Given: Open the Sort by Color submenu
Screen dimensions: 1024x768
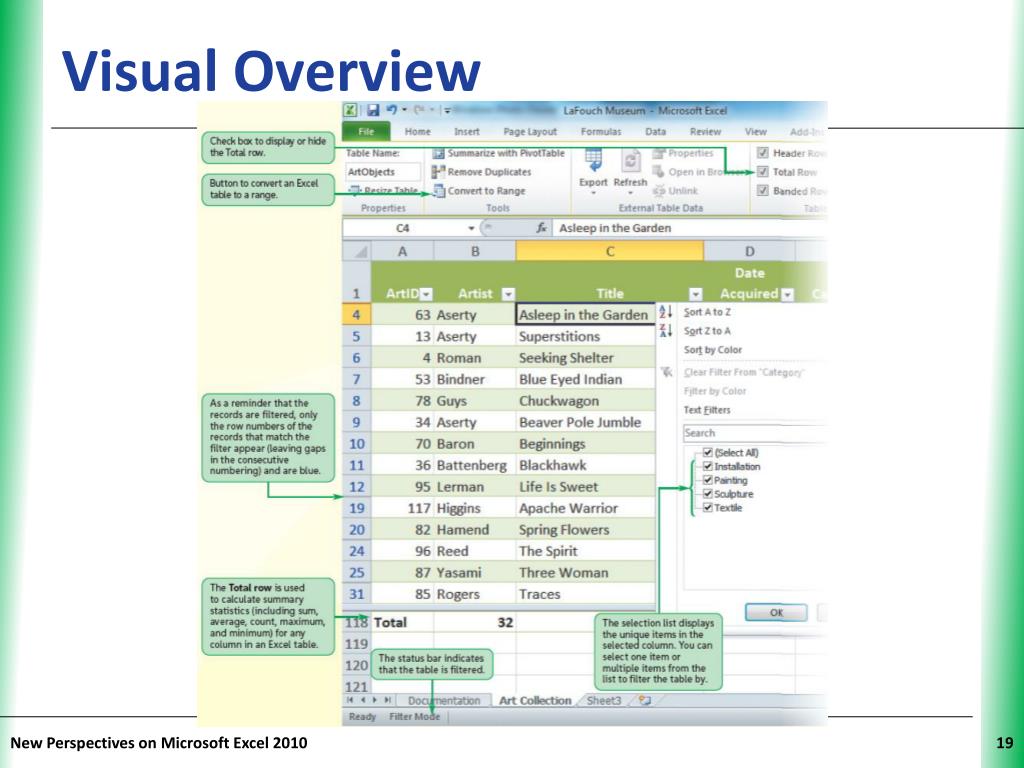Looking at the screenshot, I should (x=712, y=350).
